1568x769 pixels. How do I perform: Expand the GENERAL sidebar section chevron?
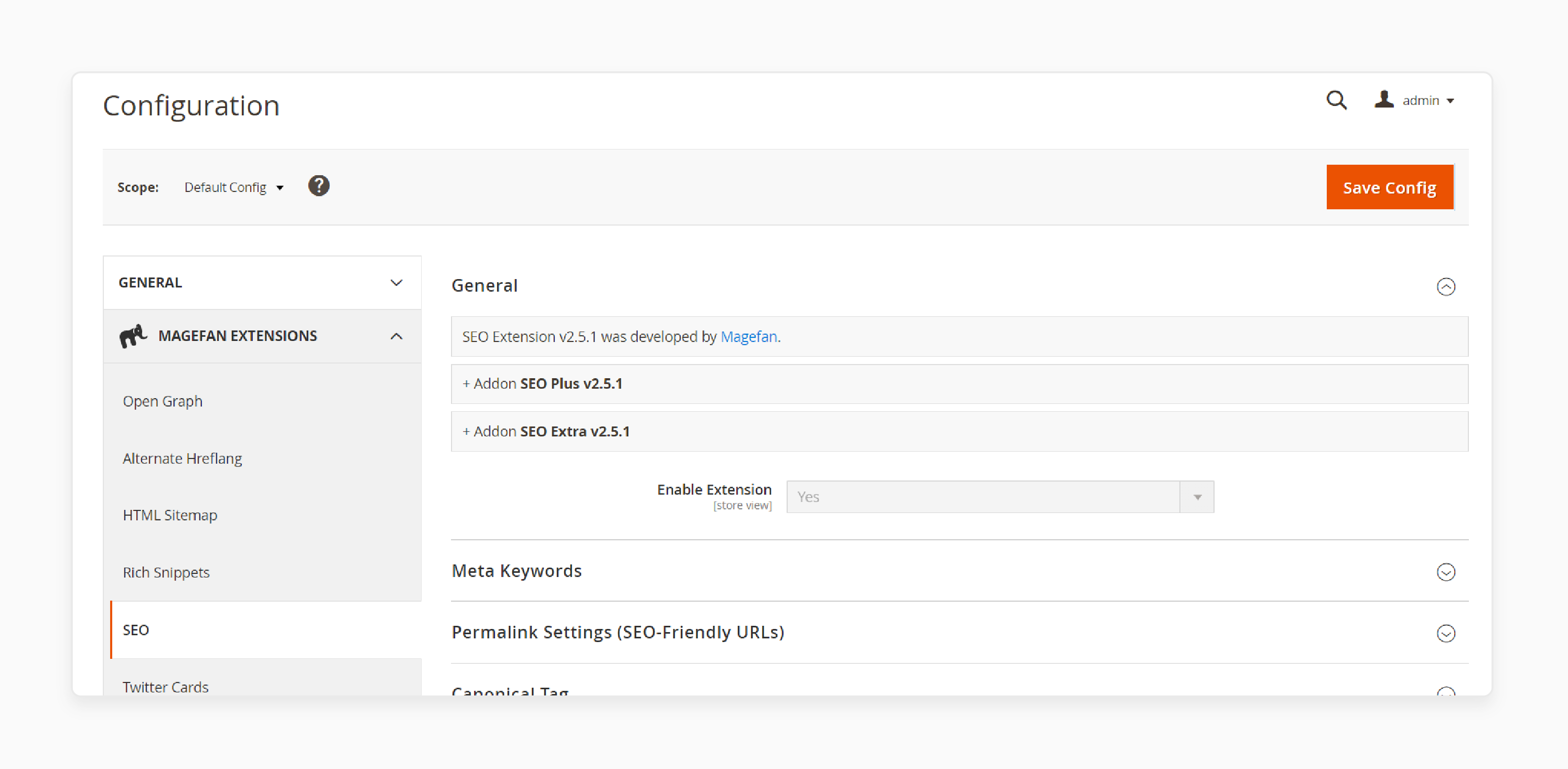point(396,283)
